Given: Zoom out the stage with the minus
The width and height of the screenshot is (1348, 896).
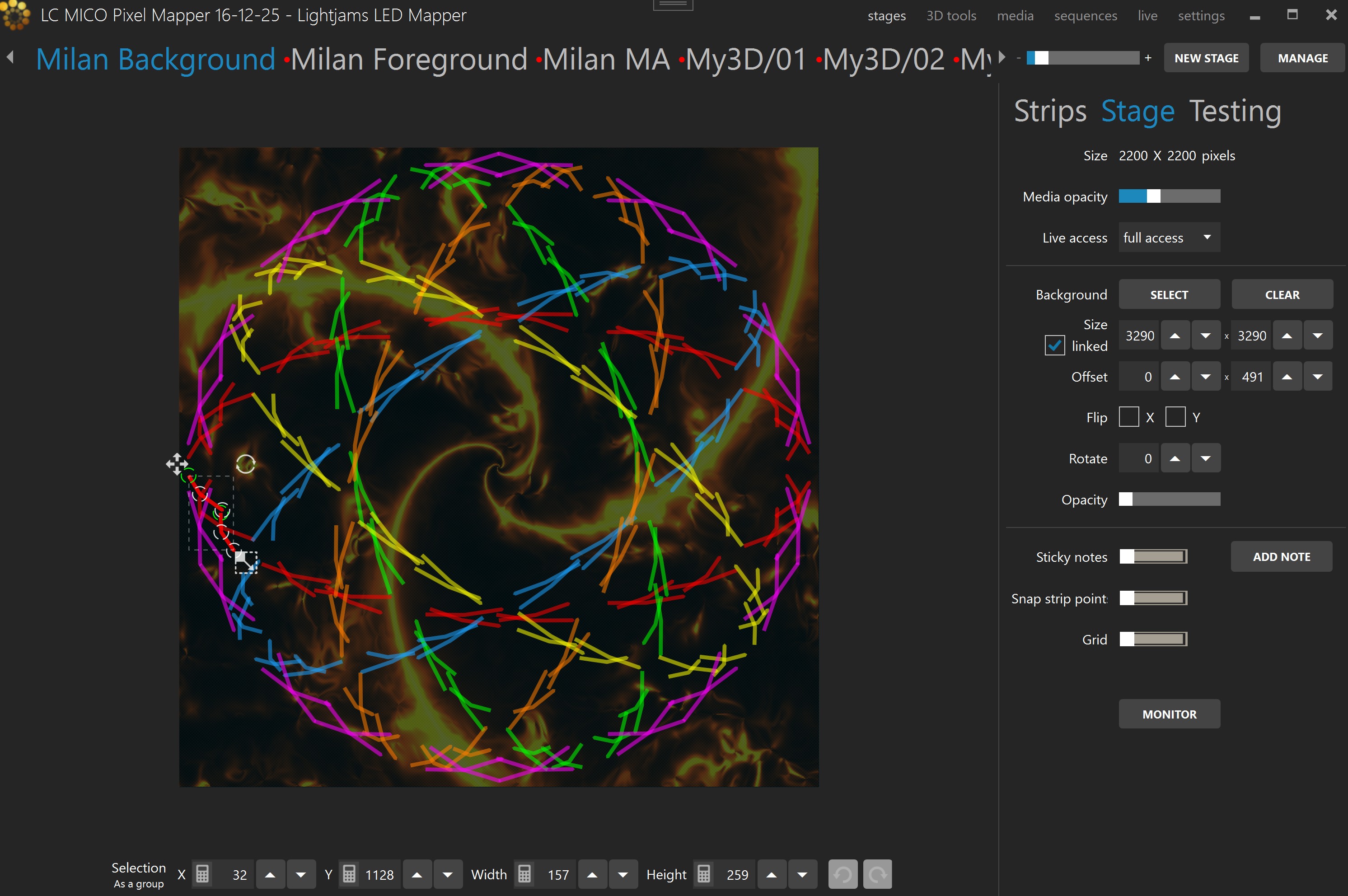Looking at the screenshot, I should coord(1018,58).
